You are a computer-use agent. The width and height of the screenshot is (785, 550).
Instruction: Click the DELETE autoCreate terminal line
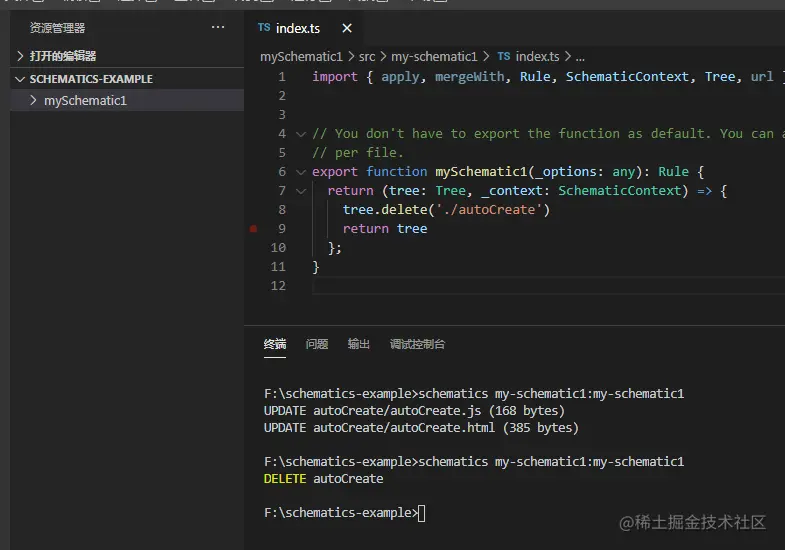click(323, 478)
